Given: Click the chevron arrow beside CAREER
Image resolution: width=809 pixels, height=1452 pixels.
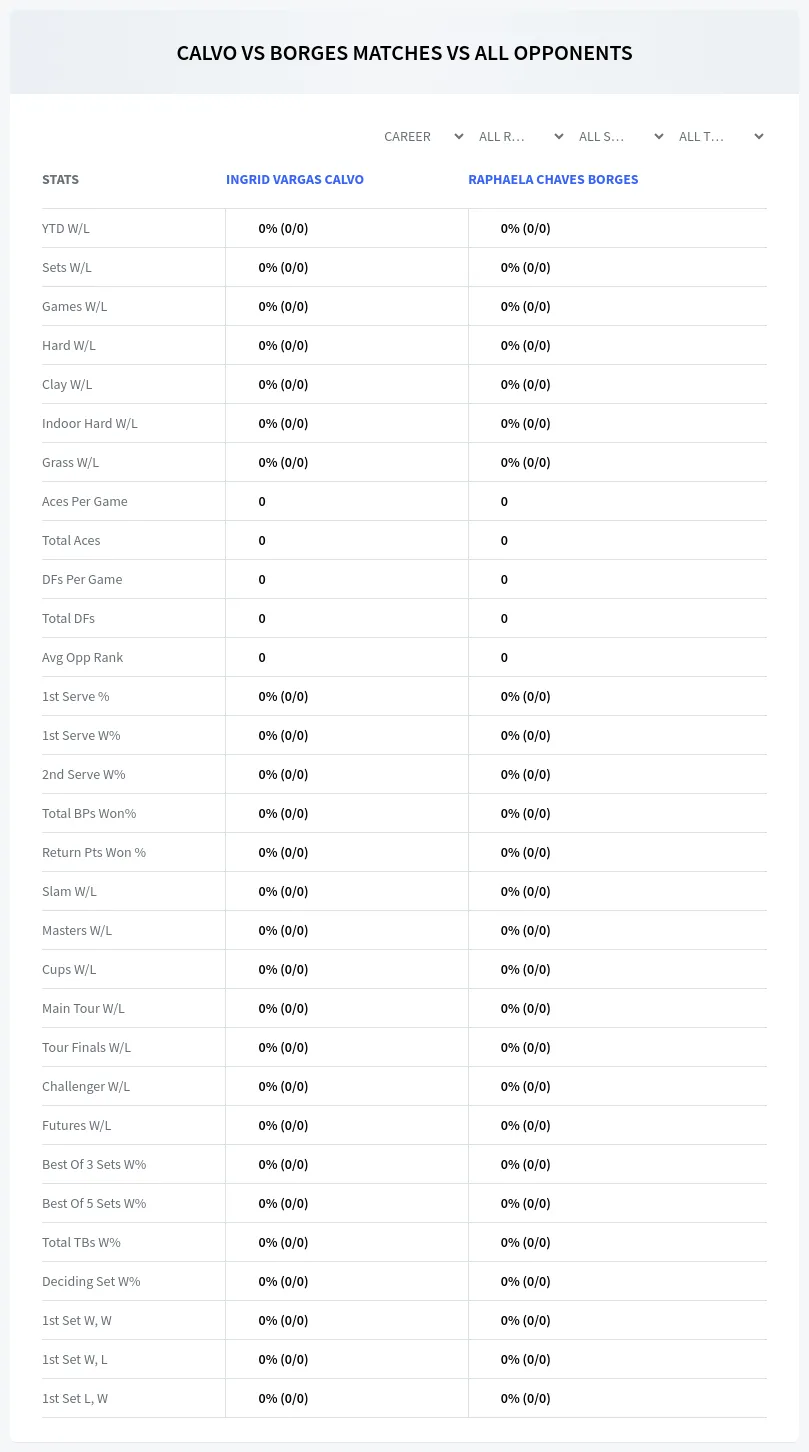Looking at the screenshot, I should point(458,136).
